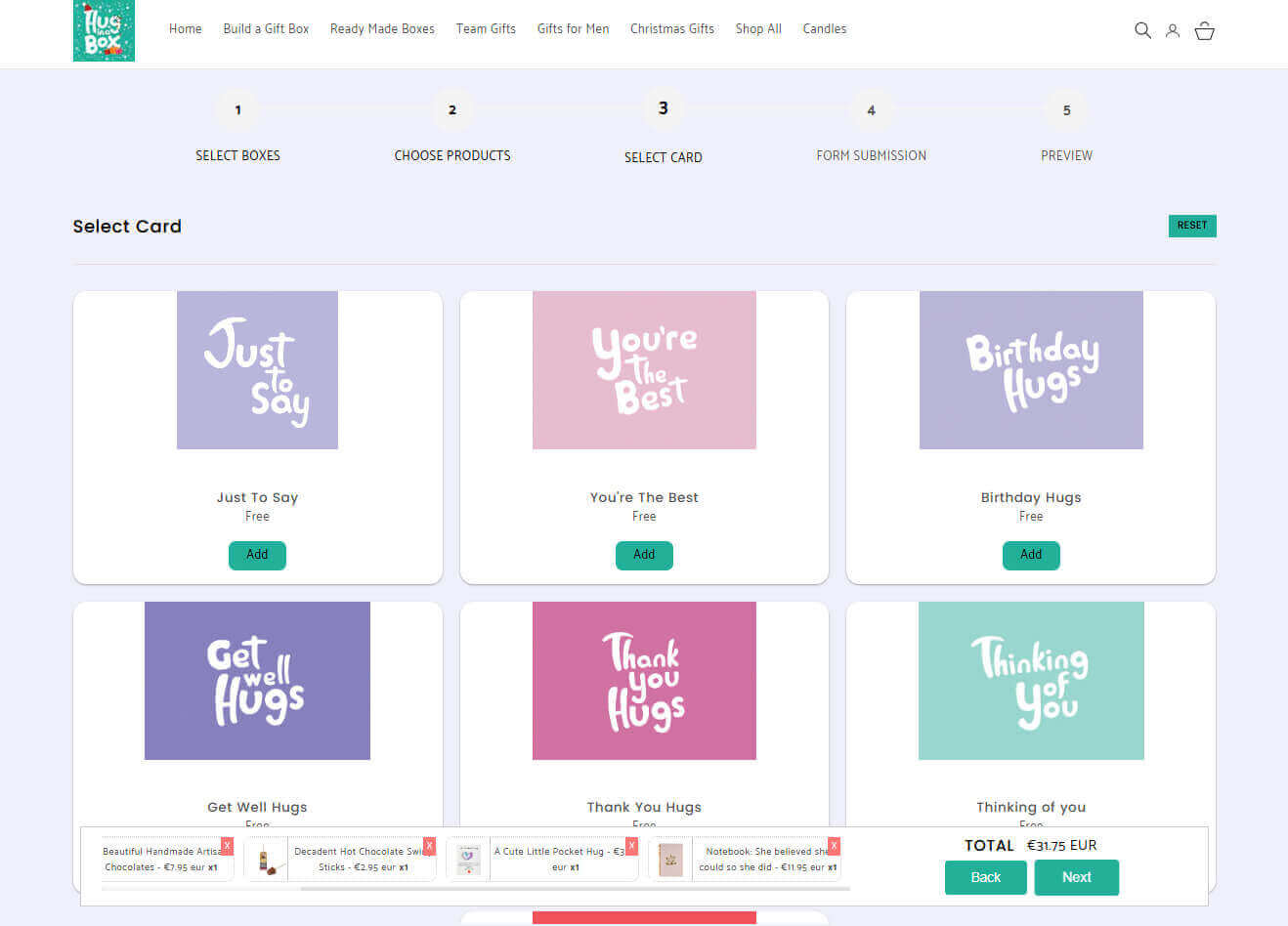Remove Decadent Hot Chocolate Swizzle Sticks item
Screen dimensions: 1288x926
coord(429,846)
